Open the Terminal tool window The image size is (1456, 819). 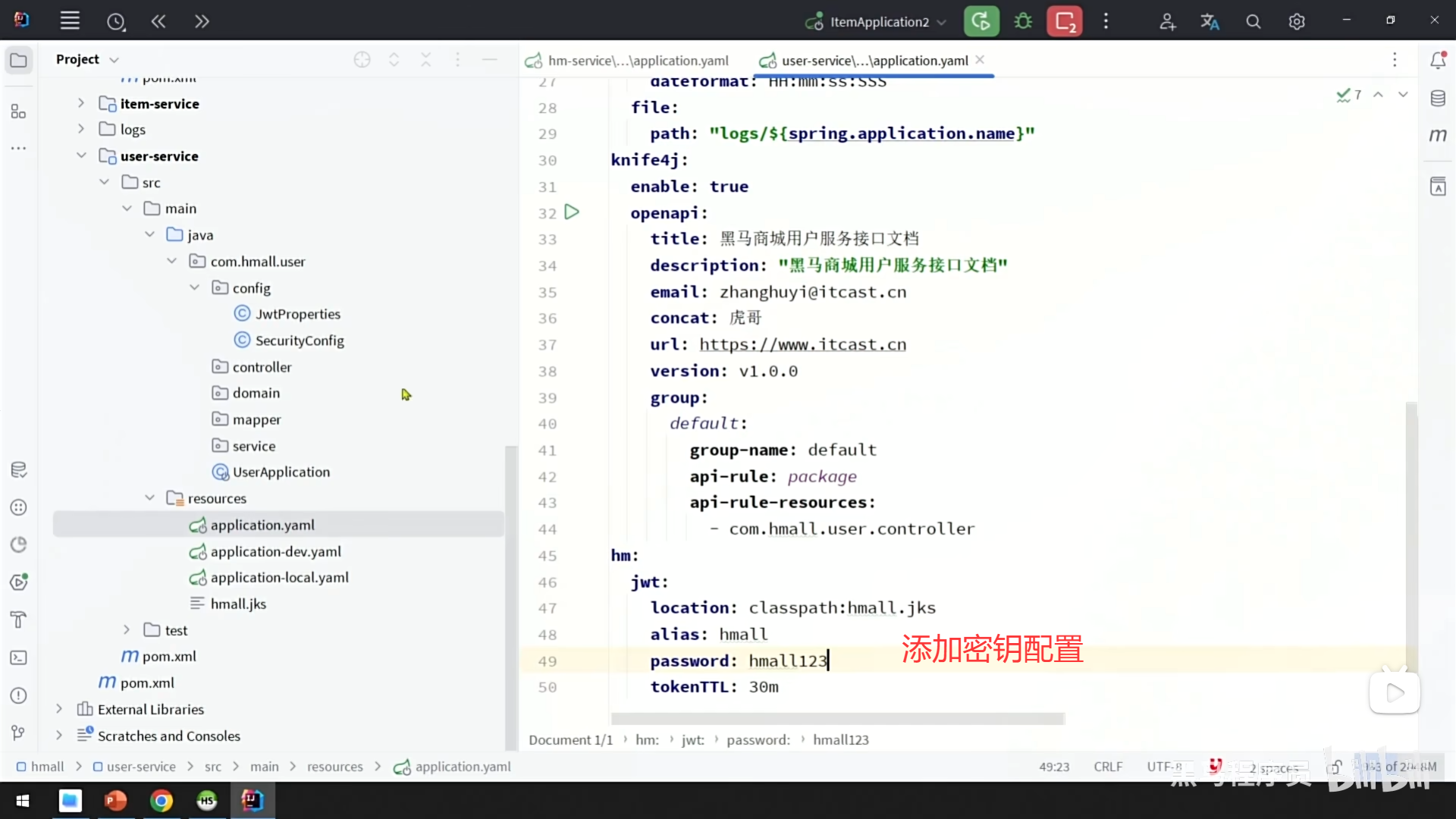(19, 657)
